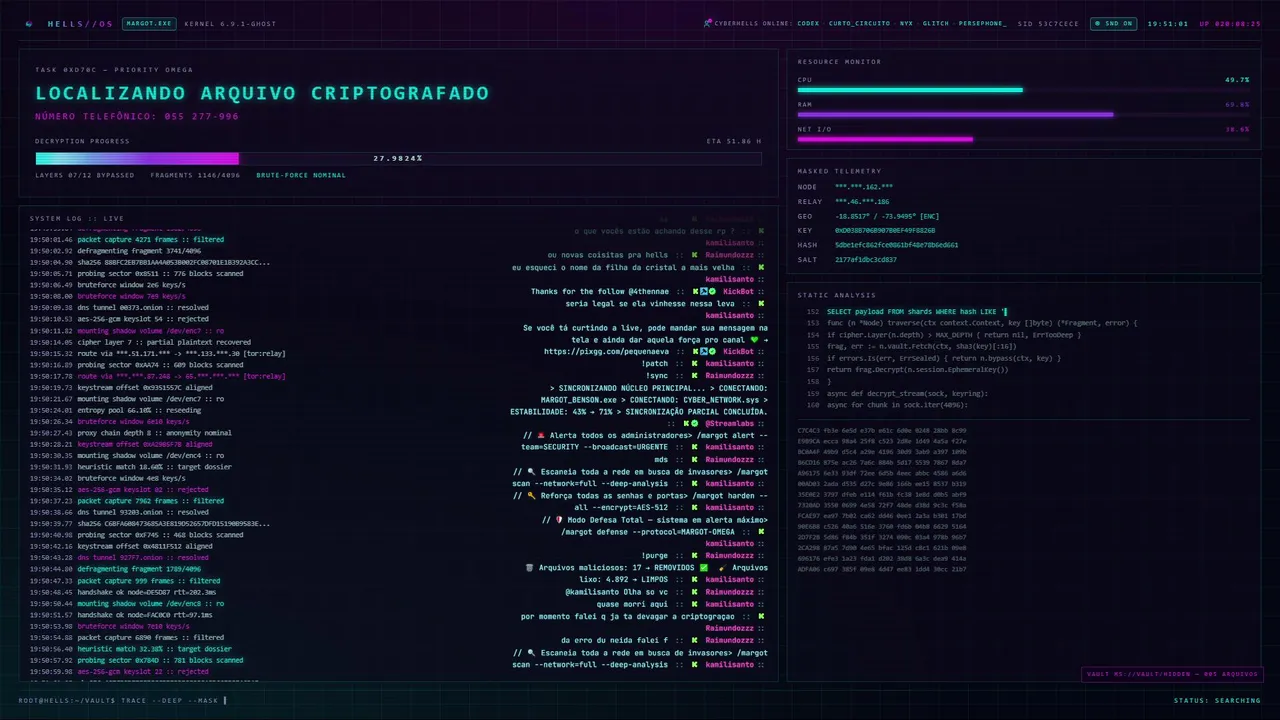Click log line packet capture 999 frames

click(125, 581)
